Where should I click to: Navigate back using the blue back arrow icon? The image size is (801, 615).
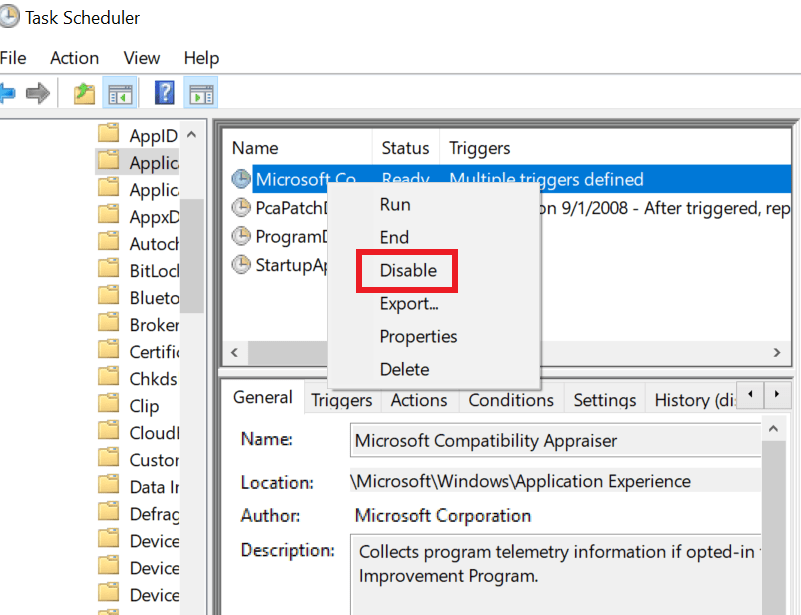[x=11, y=92]
